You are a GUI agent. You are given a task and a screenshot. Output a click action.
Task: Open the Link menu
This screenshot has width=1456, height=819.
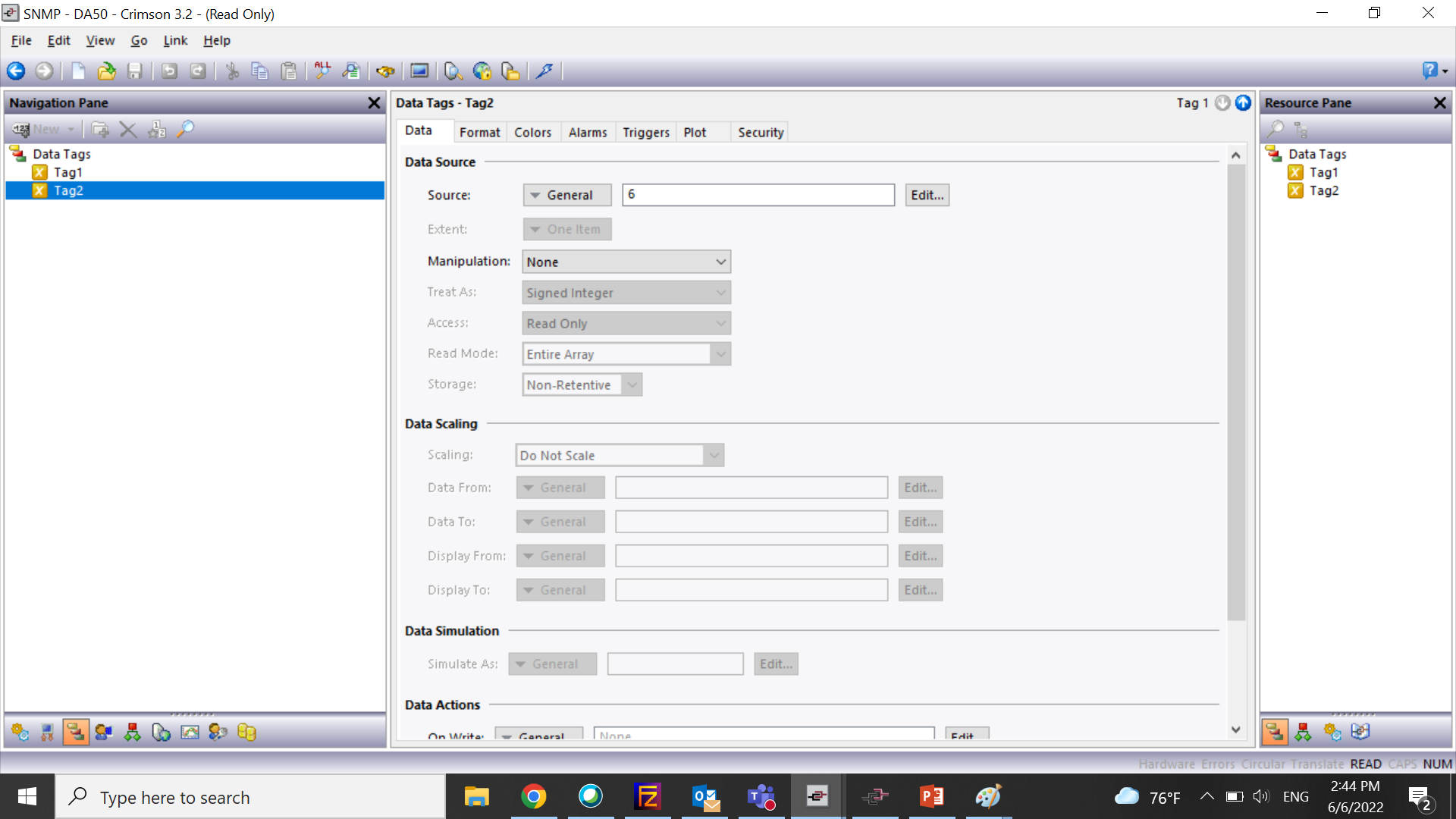[x=175, y=40]
